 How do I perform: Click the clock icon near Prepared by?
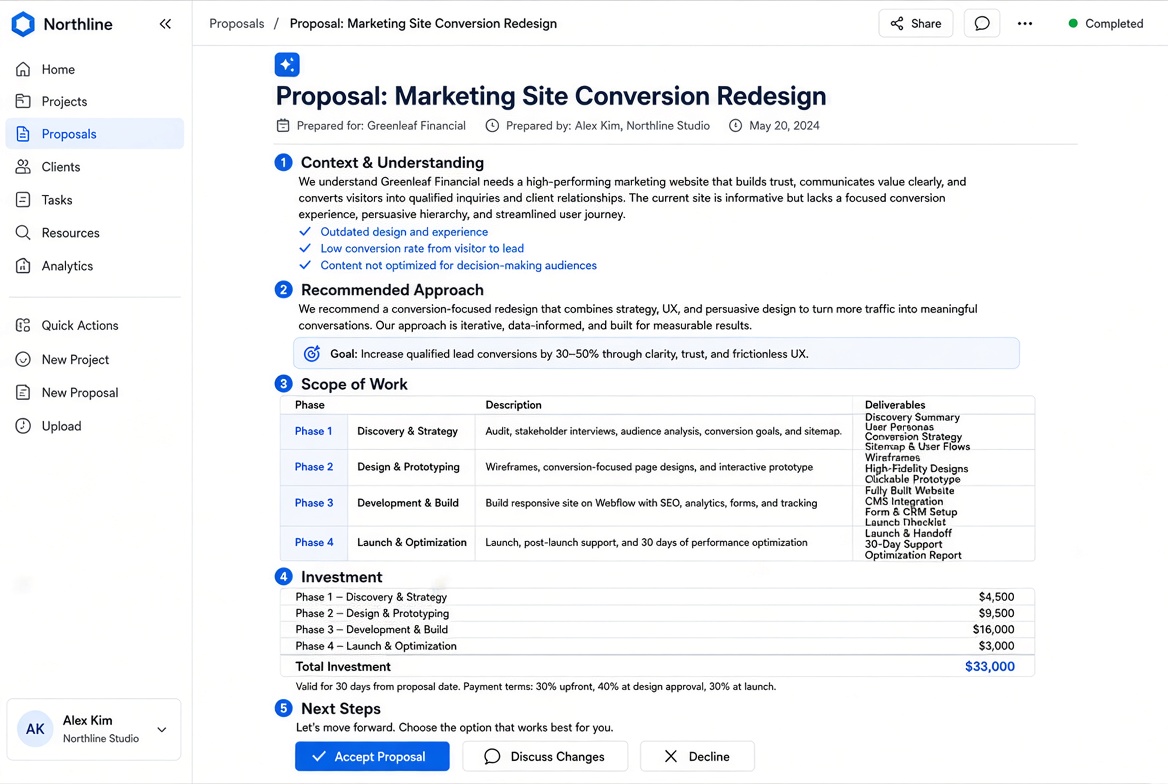(x=492, y=125)
